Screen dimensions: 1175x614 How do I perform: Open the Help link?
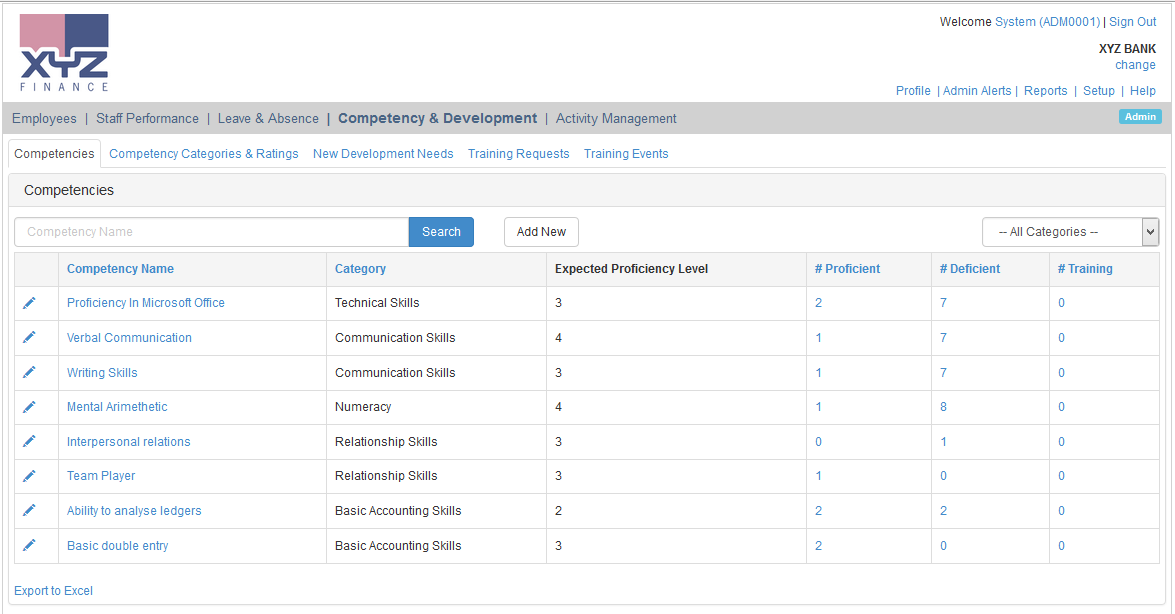point(1143,91)
